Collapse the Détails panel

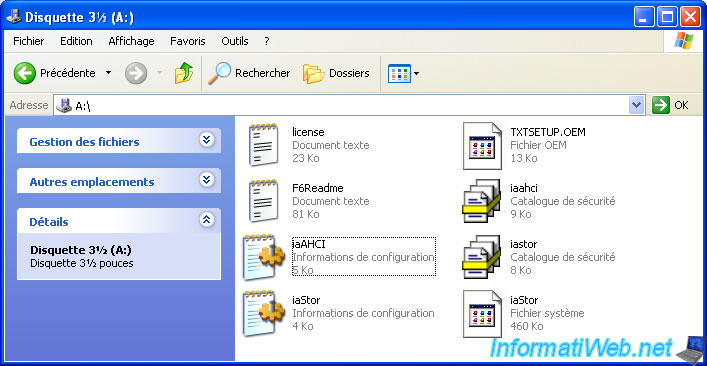tap(206, 220)
